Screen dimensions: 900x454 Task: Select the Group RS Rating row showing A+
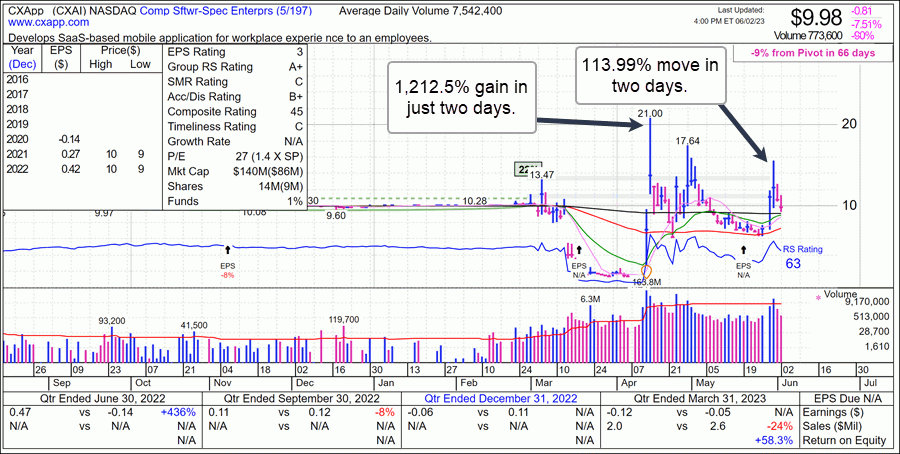(x=234, y=67)
